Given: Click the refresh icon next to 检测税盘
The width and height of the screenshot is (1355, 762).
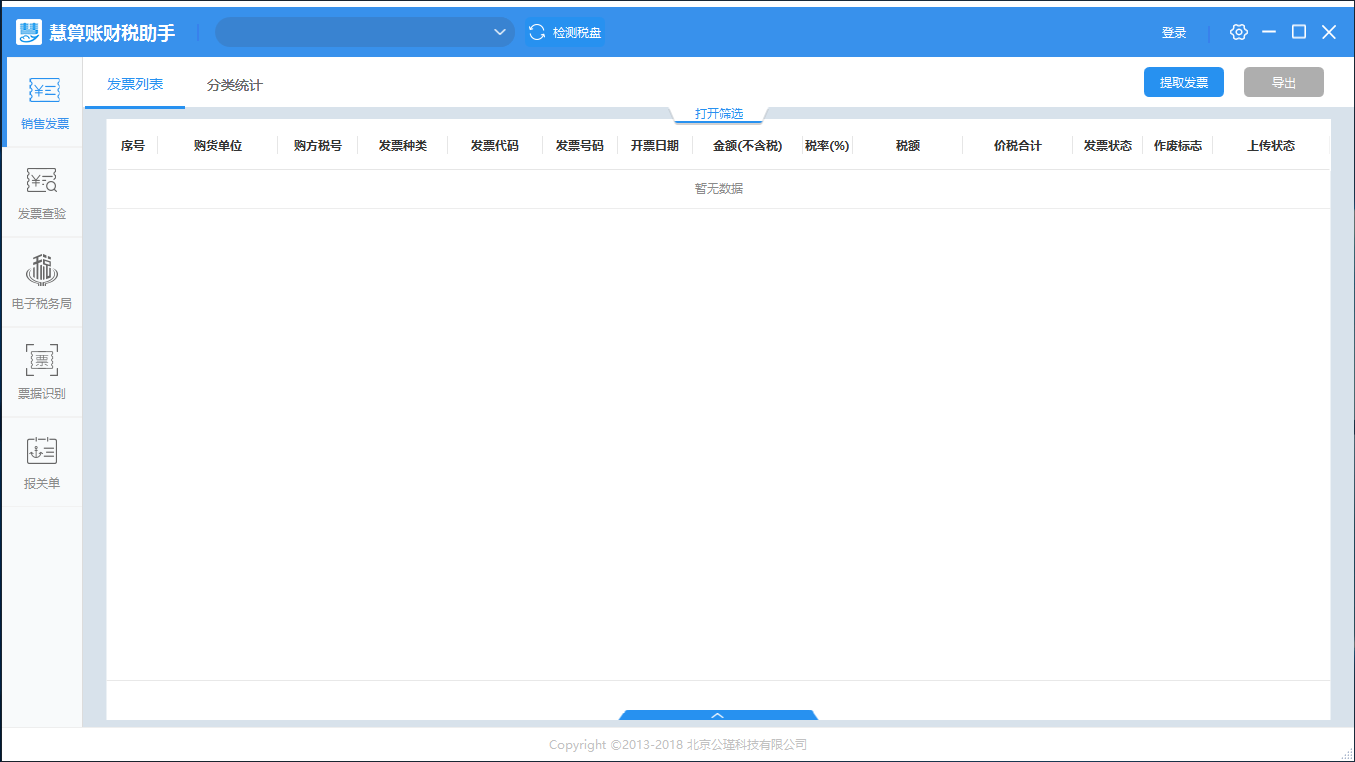Looking at the screenshot, I should click(x=536, y=31).
